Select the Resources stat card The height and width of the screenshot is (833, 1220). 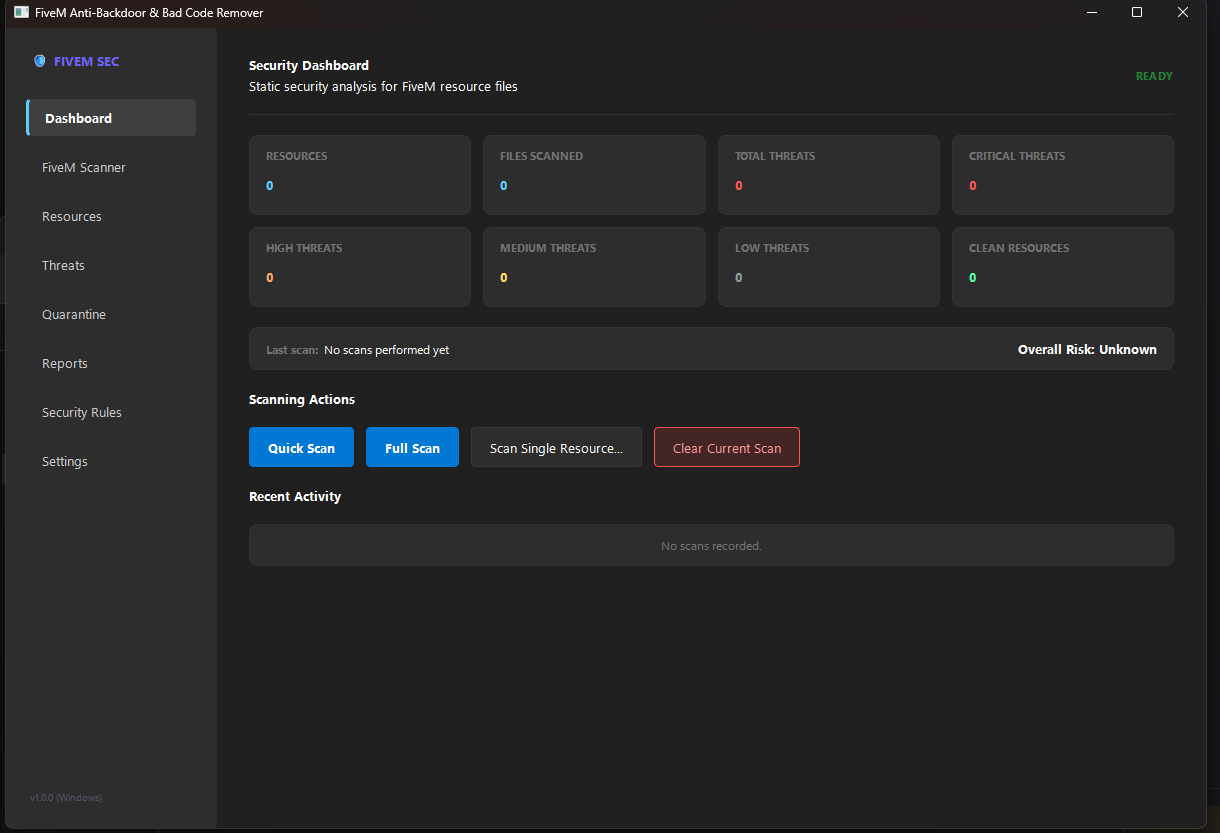360,175
